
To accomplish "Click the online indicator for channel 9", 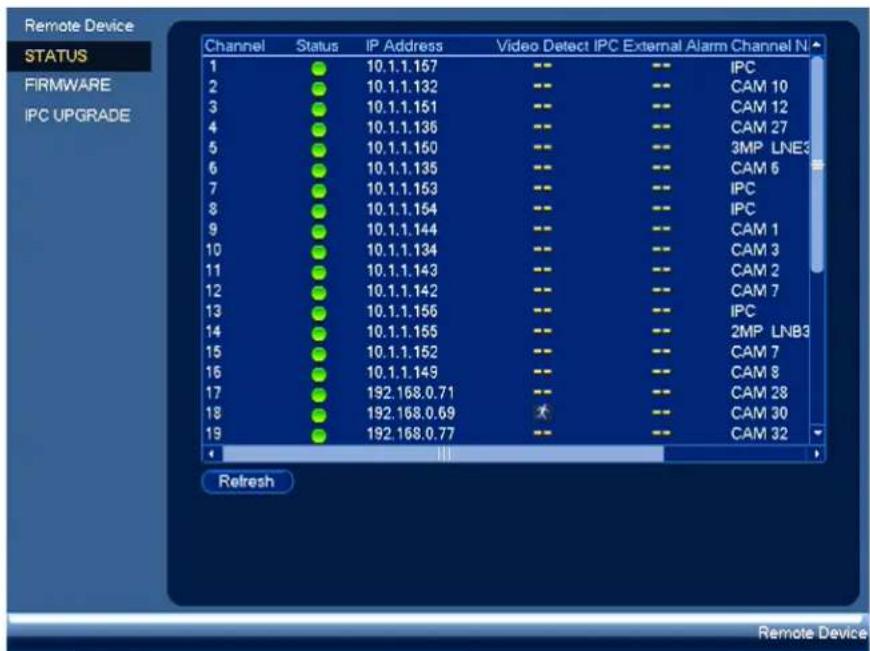I will [319, 232].
